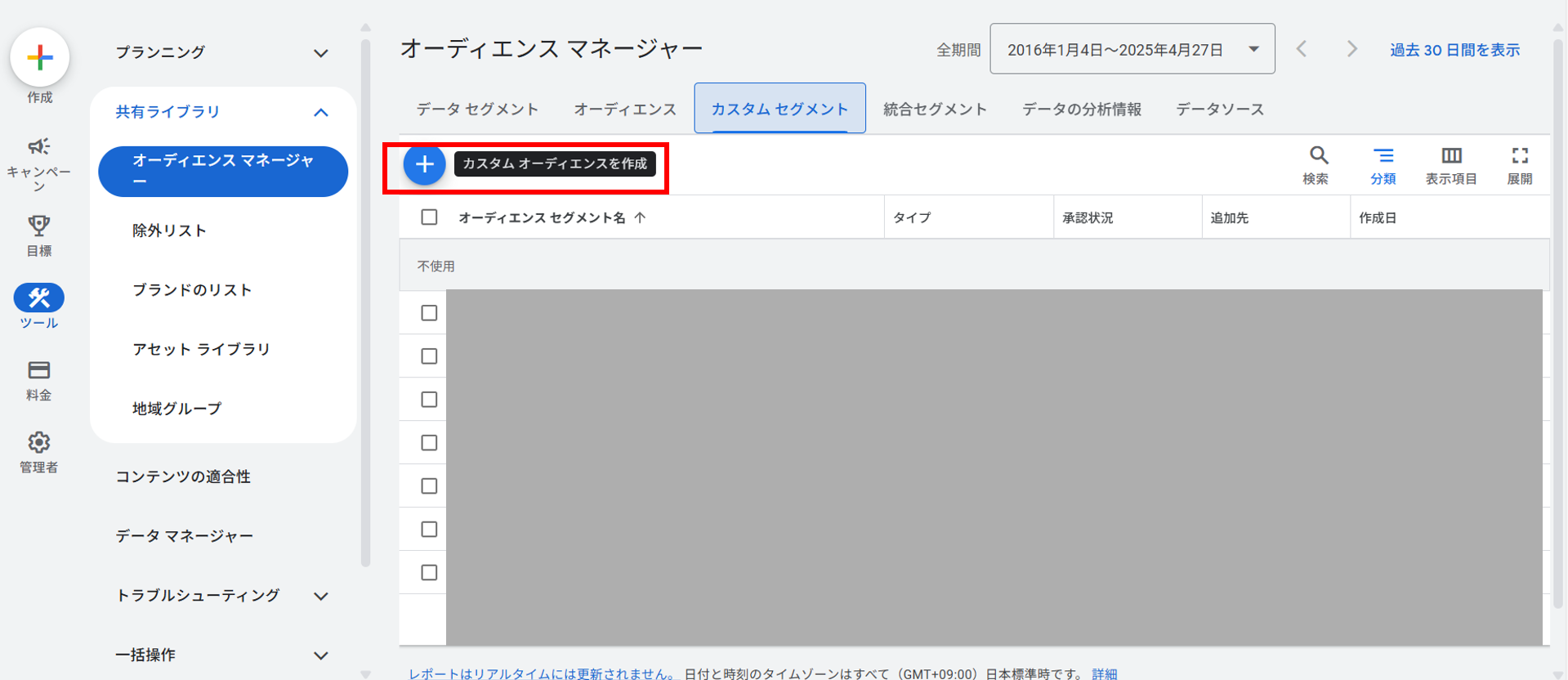Viewport: 1568px width, 680px height.
Task: Check the first row checkbox under 不使用
Action: 429,313
